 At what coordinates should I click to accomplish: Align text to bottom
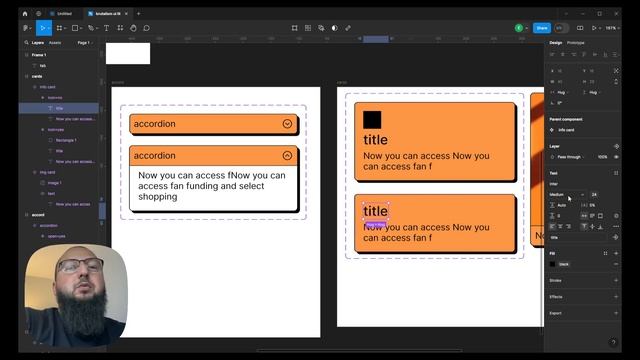[600, 227]
